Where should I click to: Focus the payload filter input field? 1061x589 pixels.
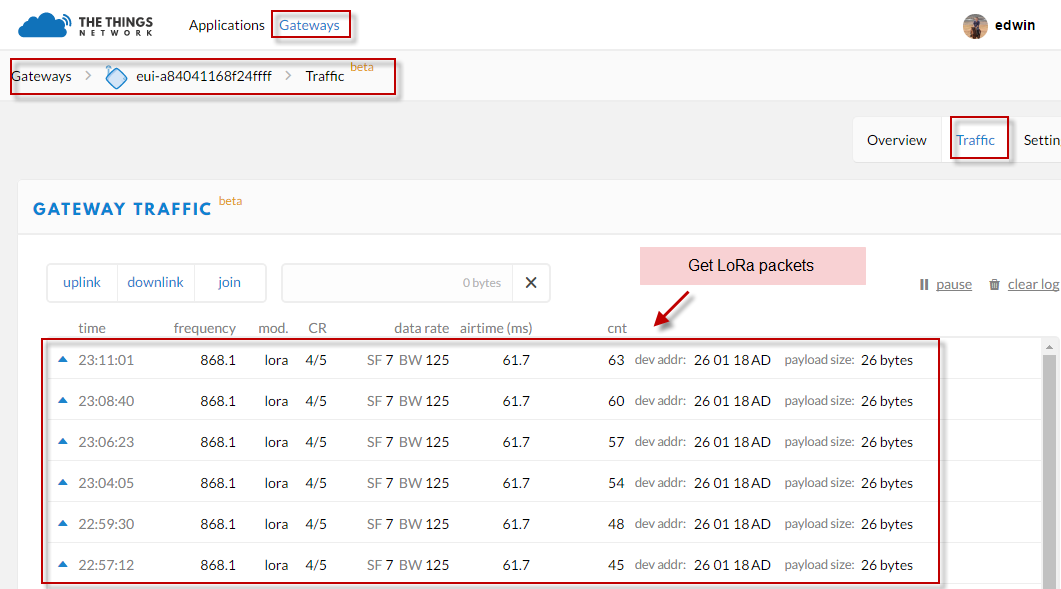point(397,283)
